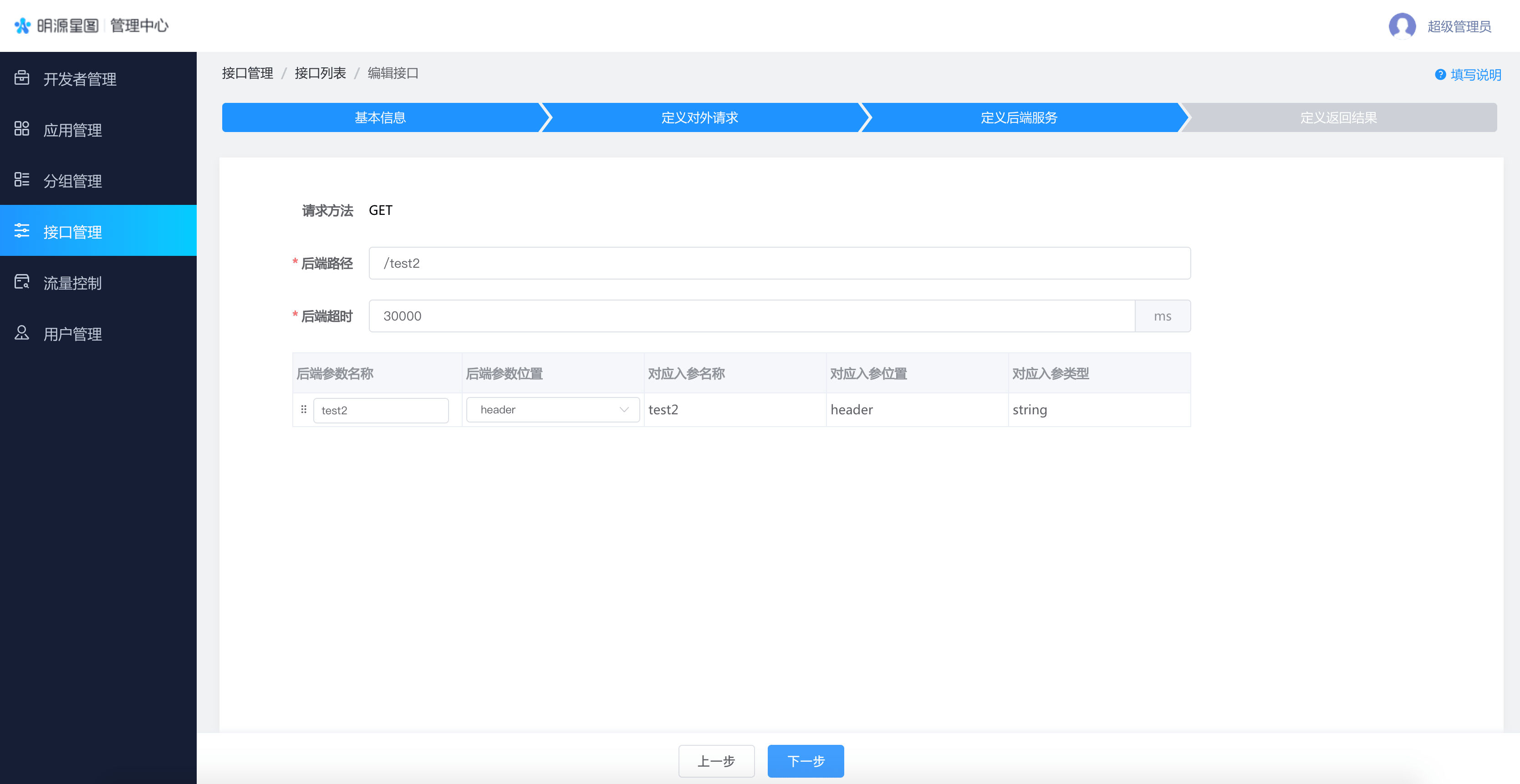Click the help question mark icon
The image size is (1520, 784).
(1440, 74)
